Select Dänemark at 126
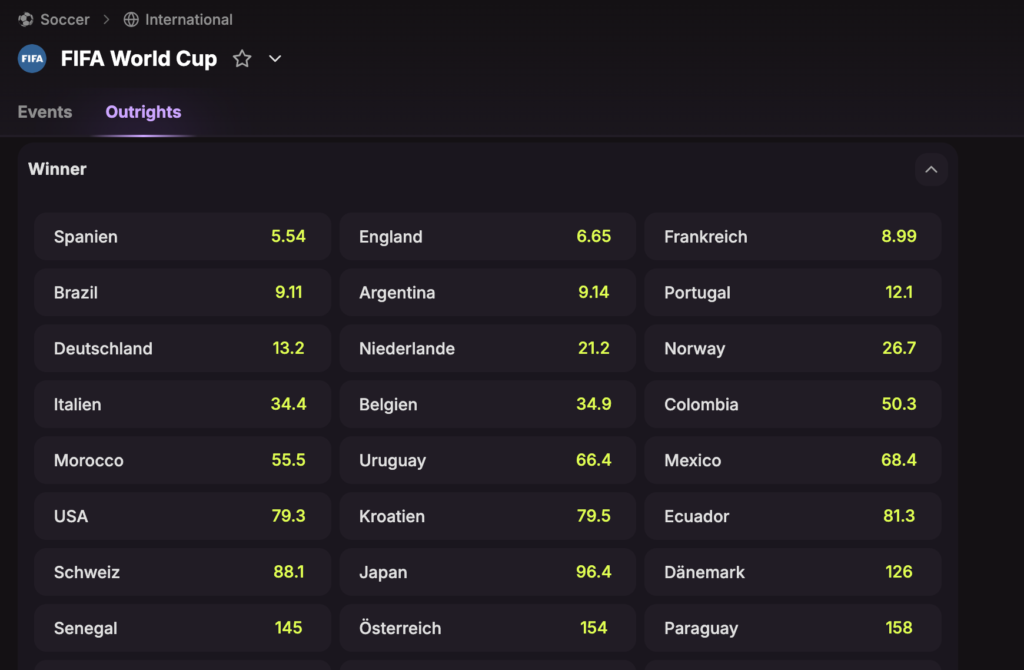This screenshot has height=670, width=1024. point(792,572)
